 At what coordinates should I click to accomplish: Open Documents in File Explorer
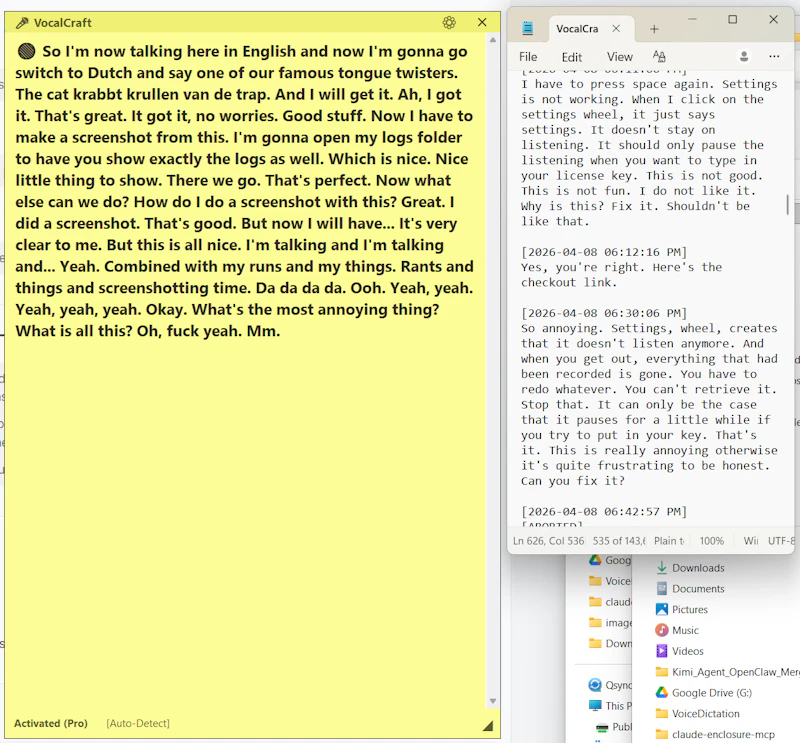pos(698,588)
